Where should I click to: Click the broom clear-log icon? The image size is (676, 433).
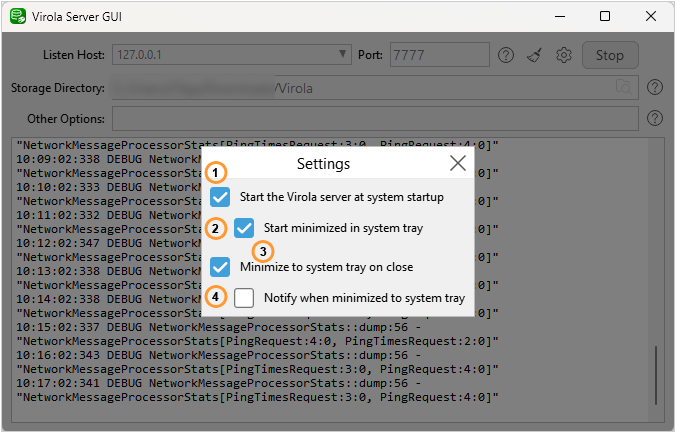pyautogui.click(x=535, y=55)
